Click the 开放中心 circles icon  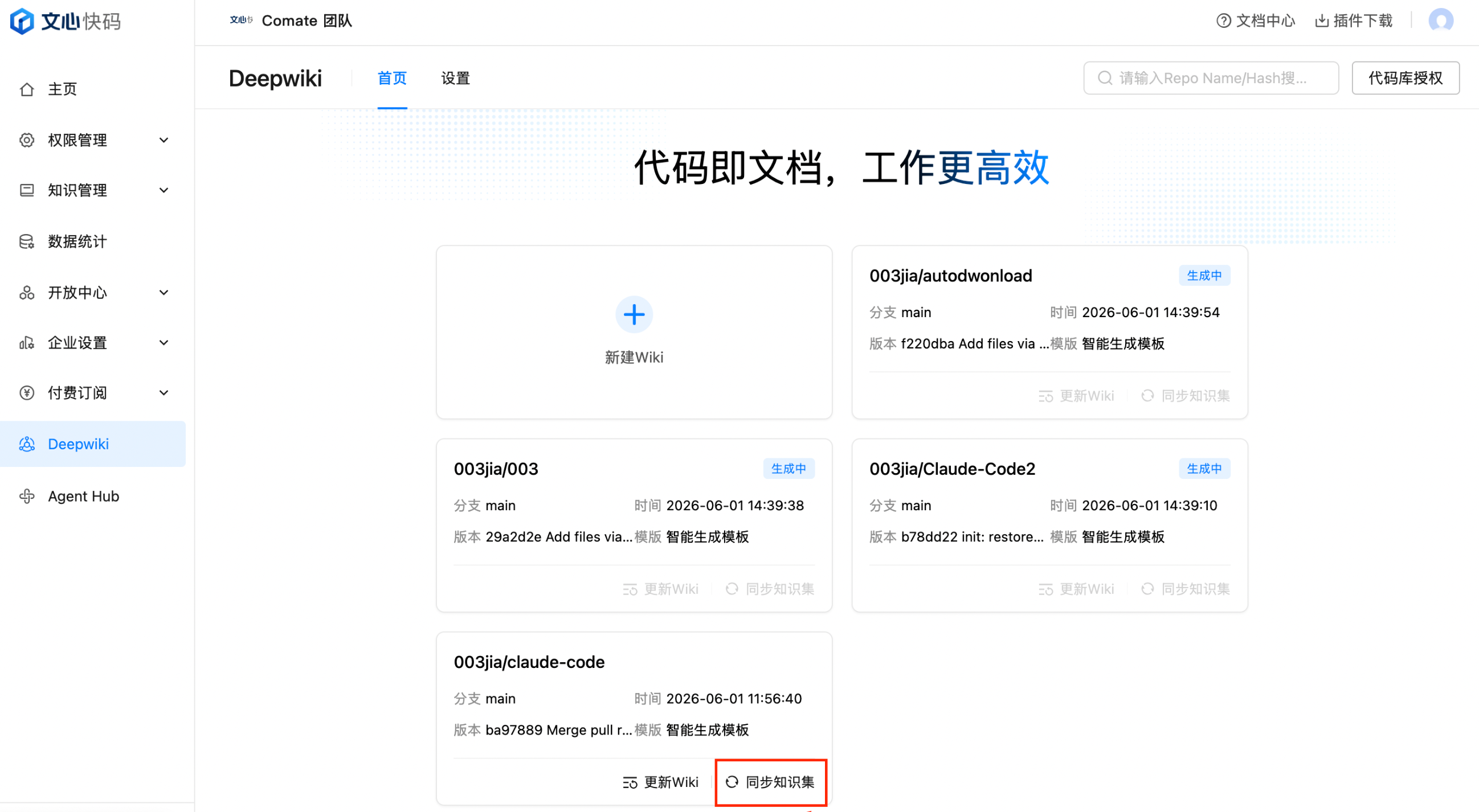click(26, 293)
